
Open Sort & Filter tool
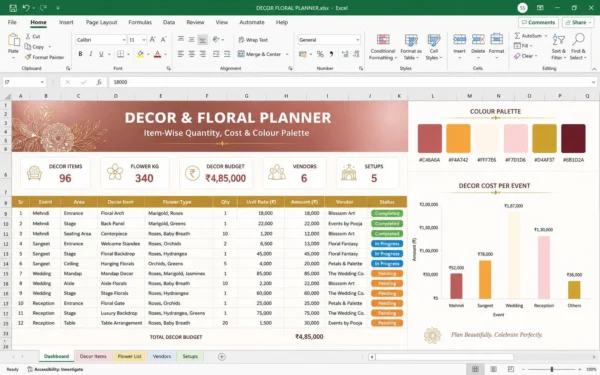(x=559, y=47)
